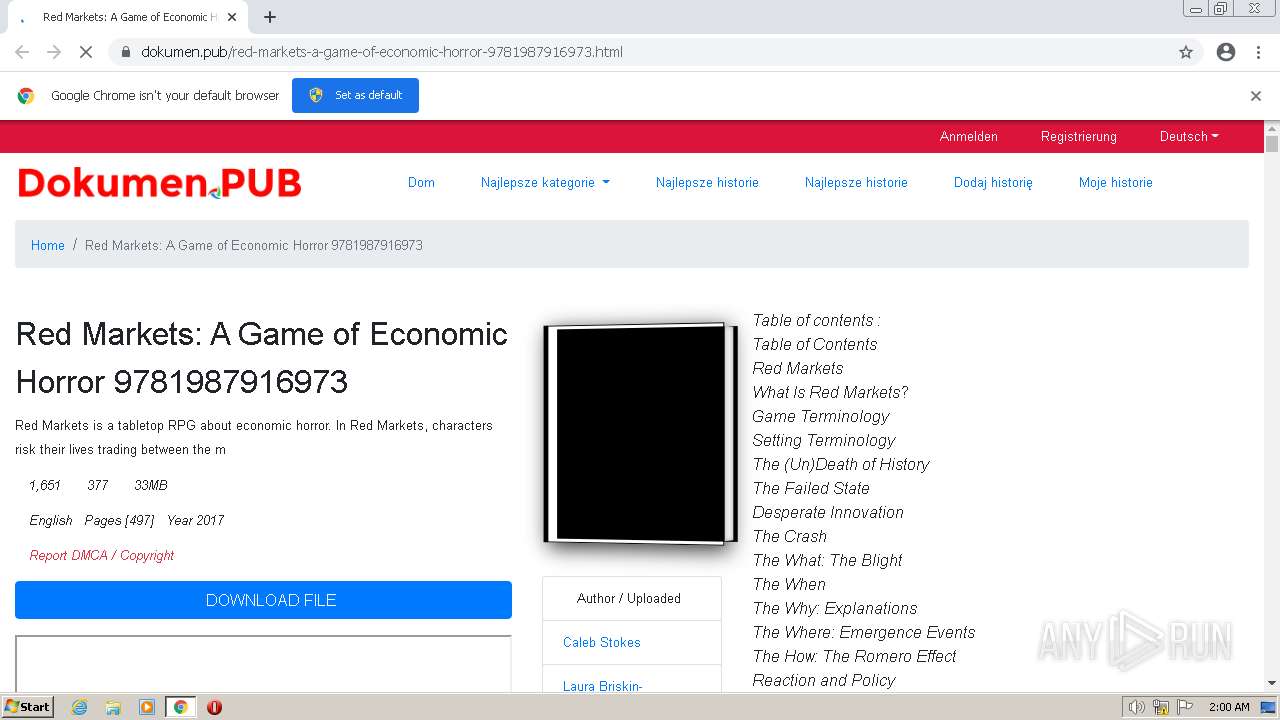
Task: Open Windows Explorer from the taskbar
Action: click(x=113, y=707)
